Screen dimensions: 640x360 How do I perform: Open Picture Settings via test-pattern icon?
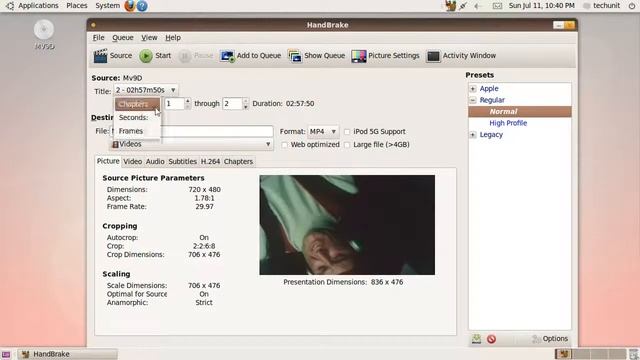[359, 56]
